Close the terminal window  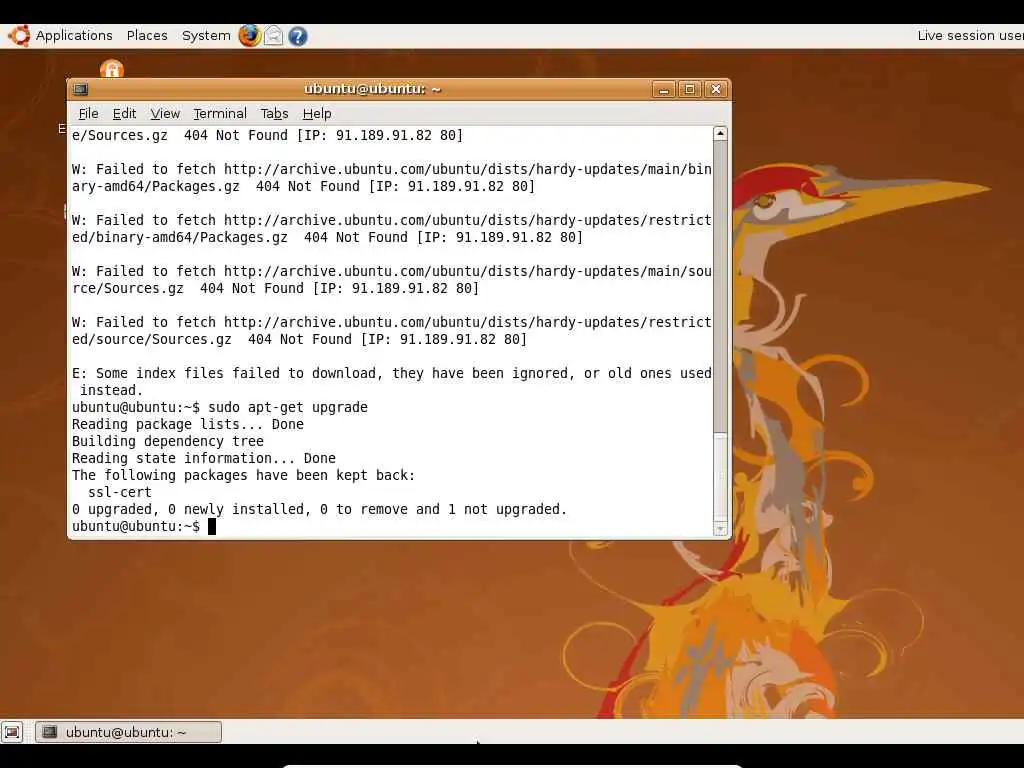(x=716, y=89)
